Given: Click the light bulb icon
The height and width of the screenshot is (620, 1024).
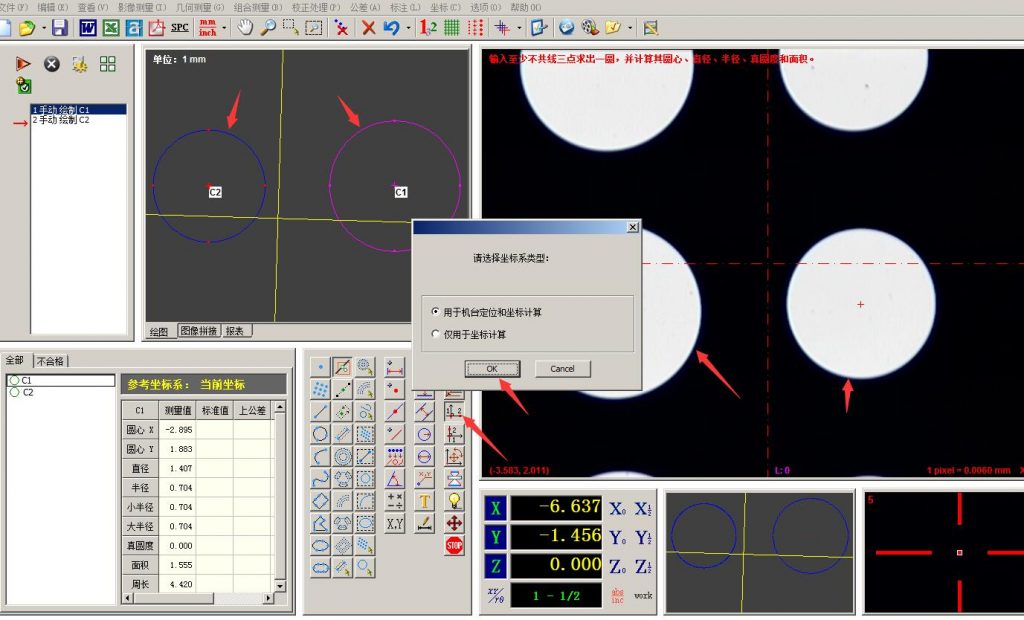Looking at the screenshot, I should click(454, 501).
